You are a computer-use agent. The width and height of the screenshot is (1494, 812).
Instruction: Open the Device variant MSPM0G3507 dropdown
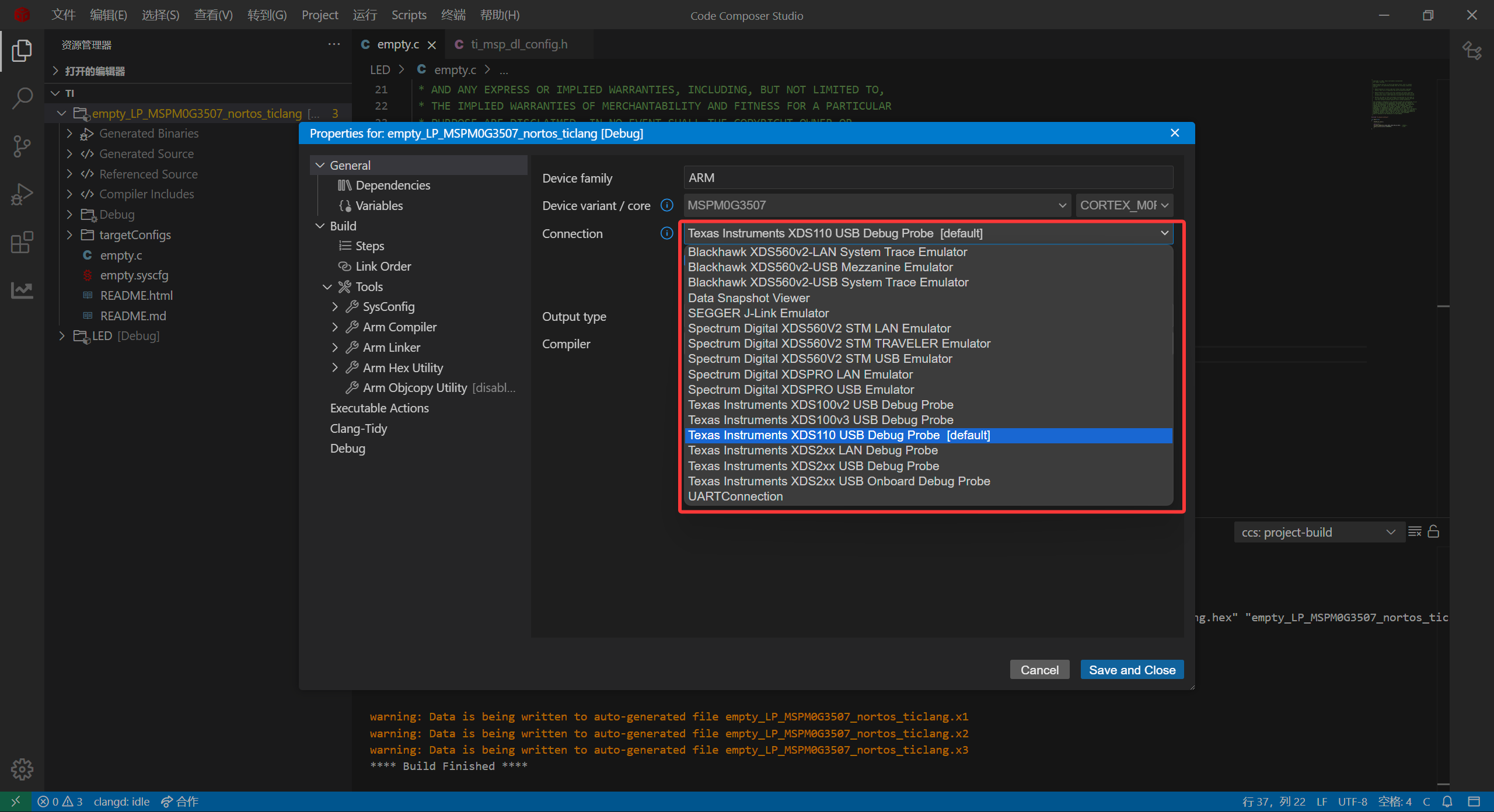877,205
